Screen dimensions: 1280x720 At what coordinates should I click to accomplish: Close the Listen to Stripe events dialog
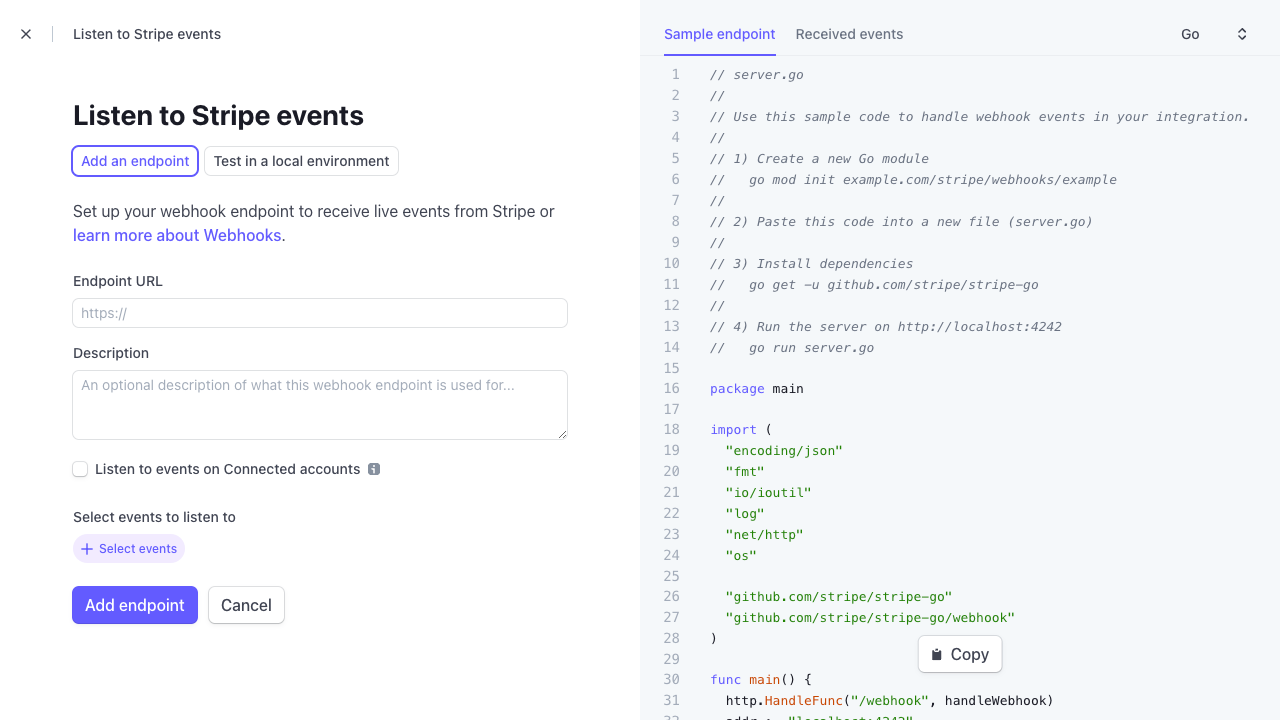26,34
